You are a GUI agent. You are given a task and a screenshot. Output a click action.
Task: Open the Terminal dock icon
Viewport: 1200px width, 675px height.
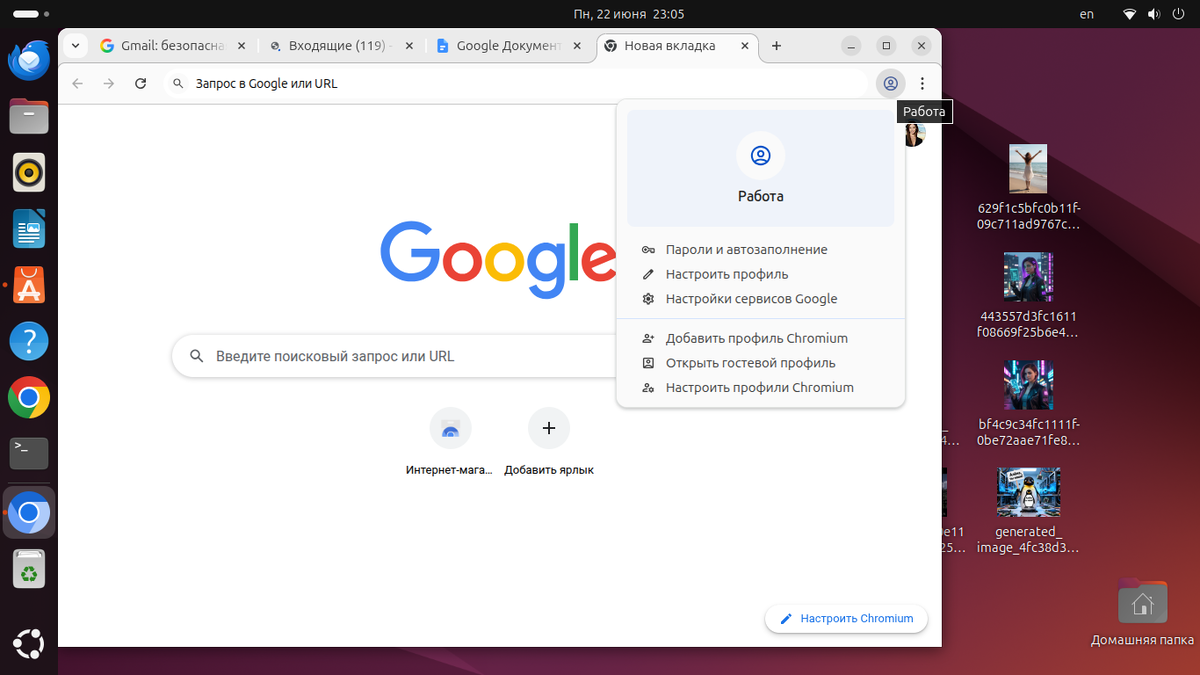click(x=29, y=453)
